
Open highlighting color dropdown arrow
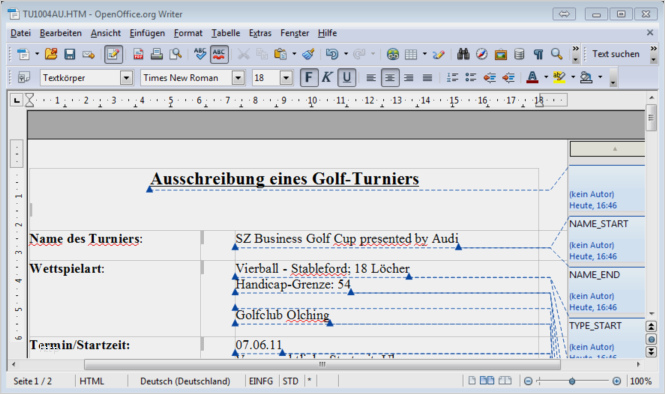click(x=573, y=77)
